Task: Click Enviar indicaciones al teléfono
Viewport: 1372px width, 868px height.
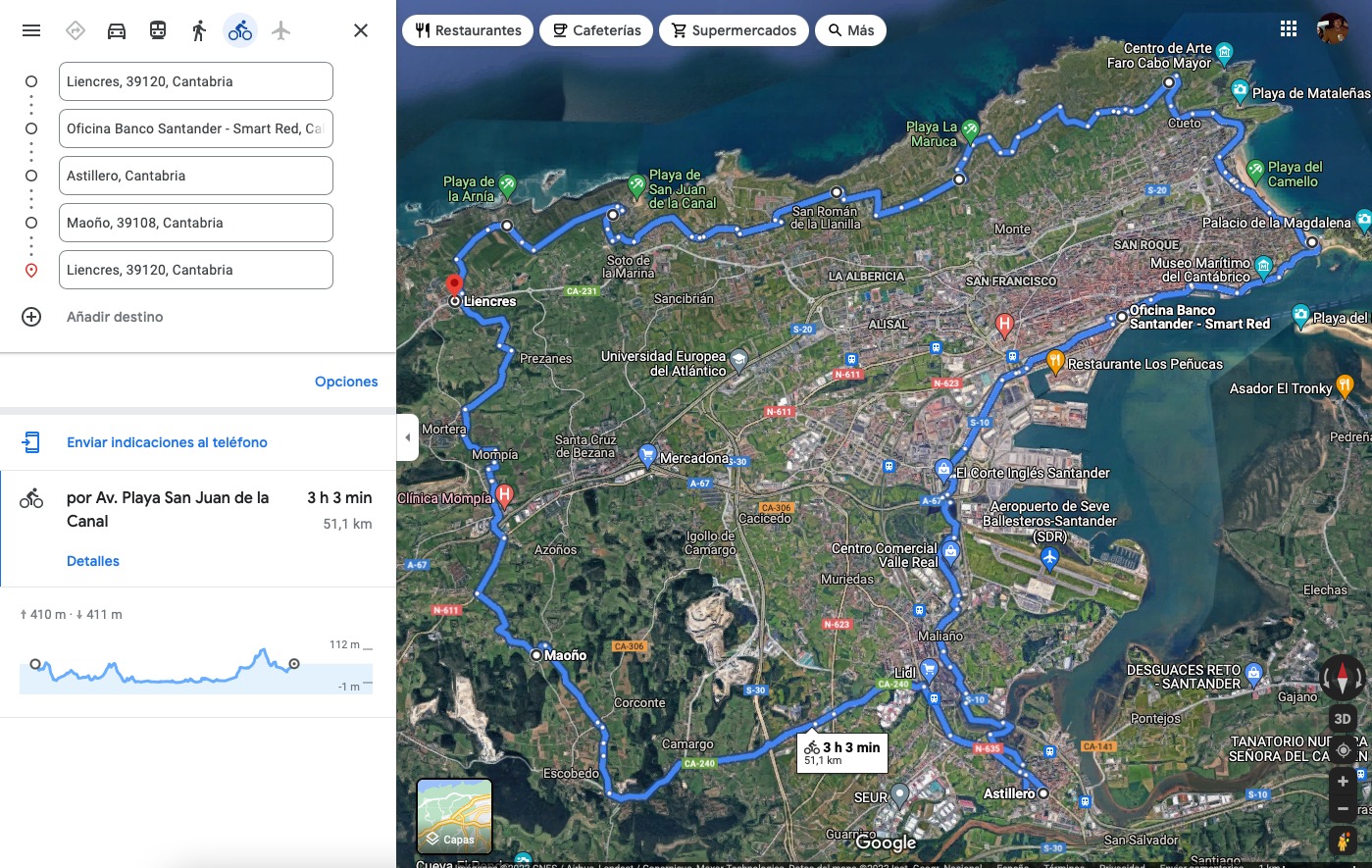Action: 167,442
